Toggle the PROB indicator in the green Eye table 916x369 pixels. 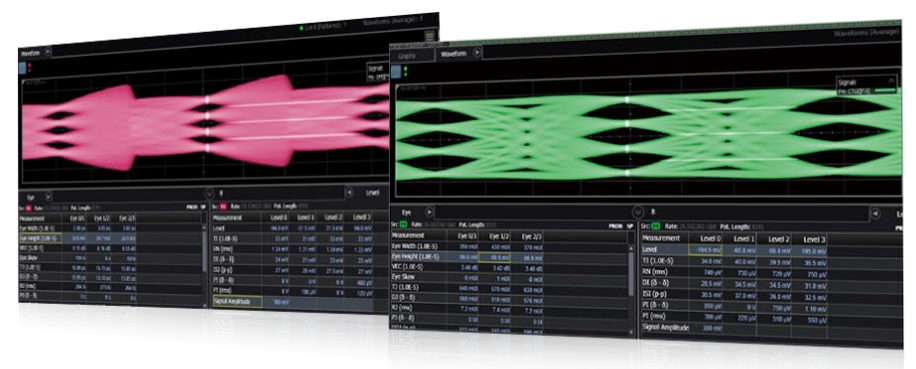615,225
